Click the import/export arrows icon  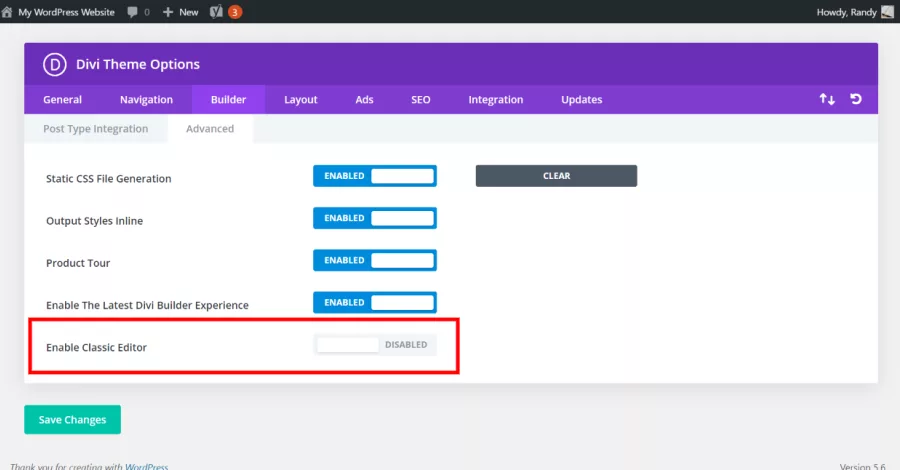[x=827, y=99]
